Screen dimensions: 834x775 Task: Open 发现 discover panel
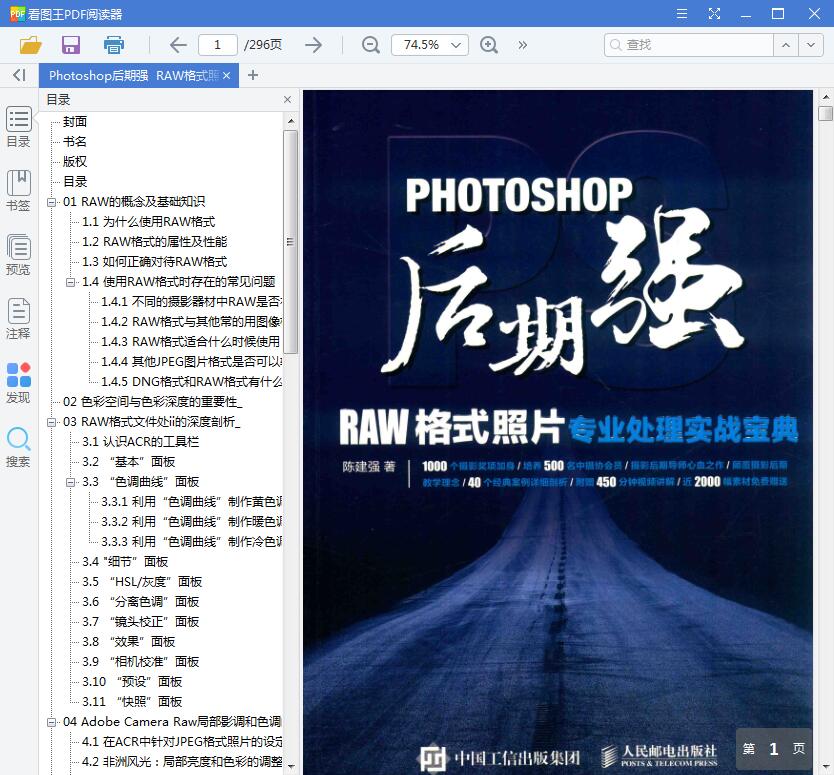(x=19, y=383)
